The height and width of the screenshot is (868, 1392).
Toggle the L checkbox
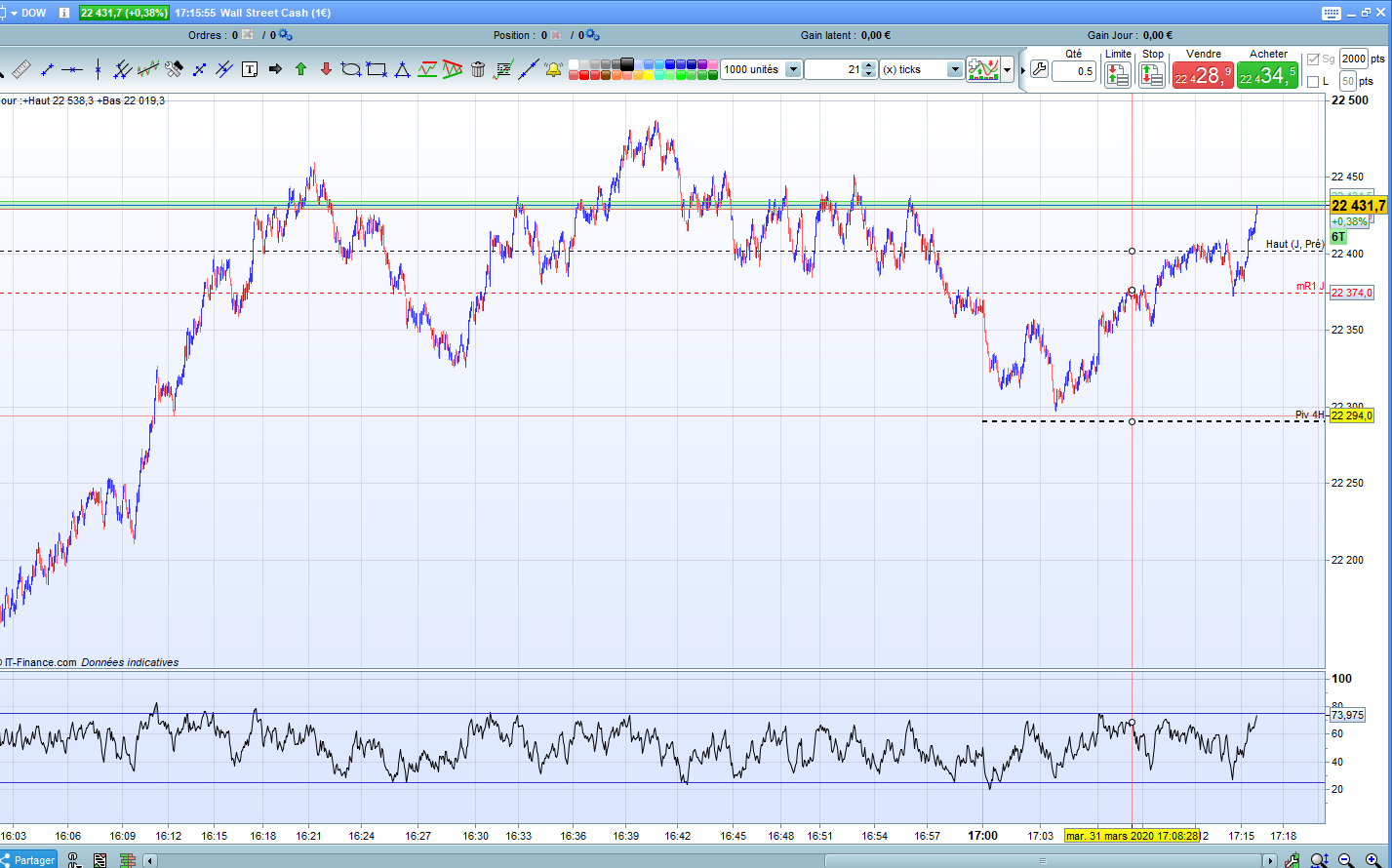pos(1313,82)
